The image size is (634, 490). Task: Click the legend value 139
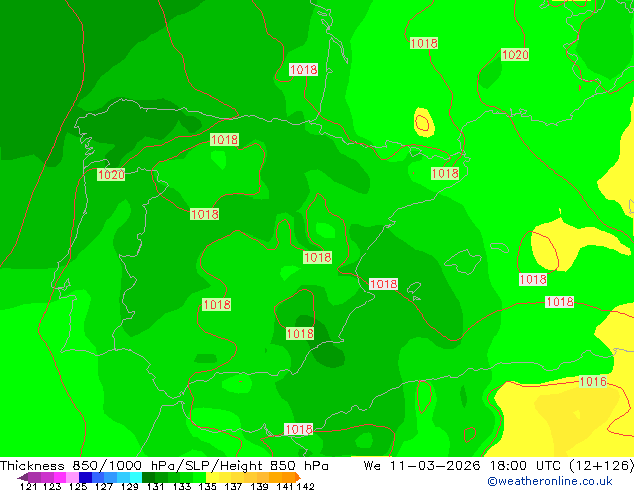pos(259,486)
